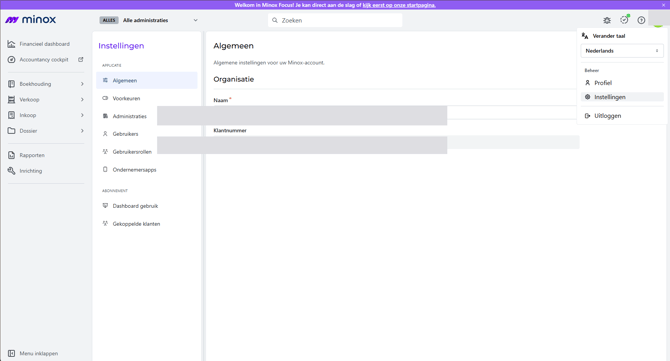Expand the Boekhouding menu chevron
The width and height of the screenshot is (670, 361).
click(82, 84)
